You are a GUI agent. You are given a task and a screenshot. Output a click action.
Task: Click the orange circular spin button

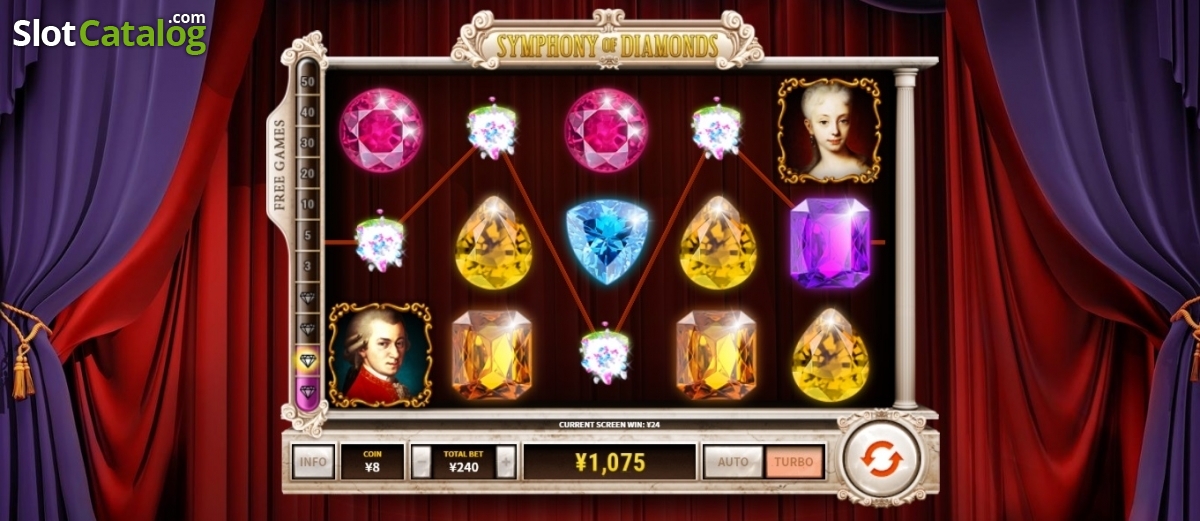(x=881, y=460)
